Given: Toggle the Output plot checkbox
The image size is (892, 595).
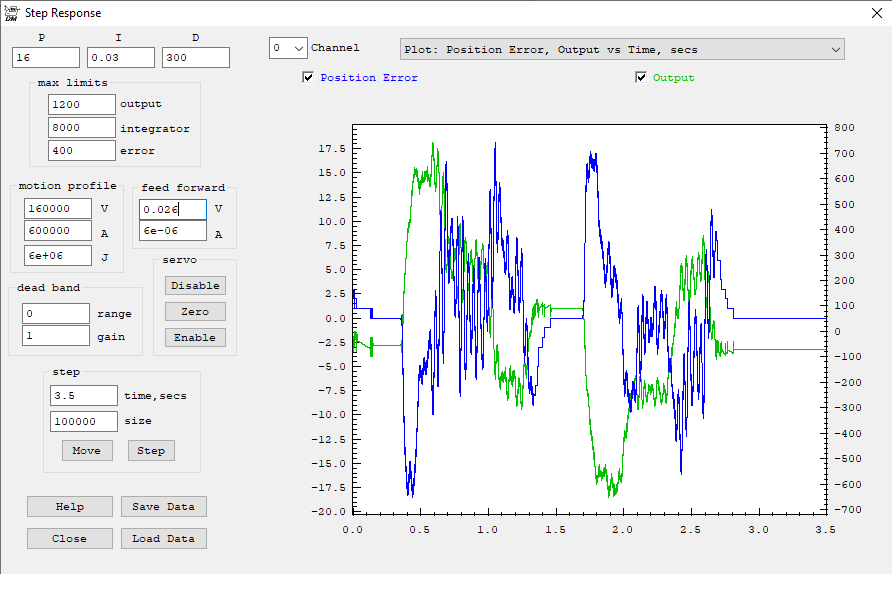Looking at the screenshot, I should coord(641,78).
